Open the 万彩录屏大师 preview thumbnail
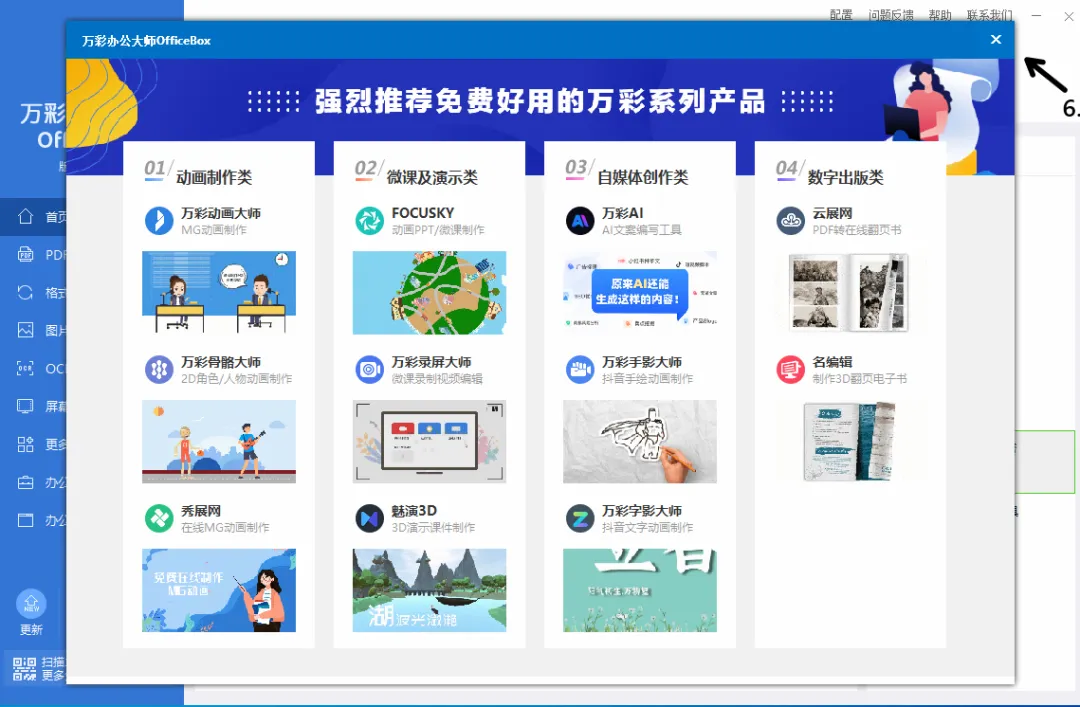This screenshot has height=707, width=1080. pos(429,442)
